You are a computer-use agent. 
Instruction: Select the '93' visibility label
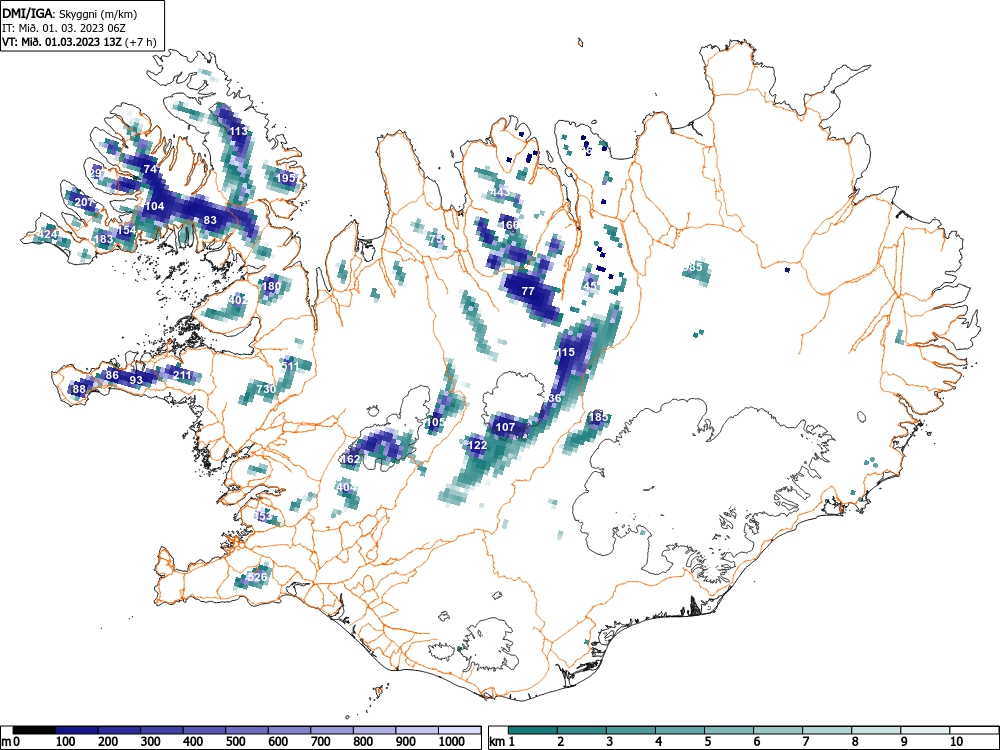point(136,380)
